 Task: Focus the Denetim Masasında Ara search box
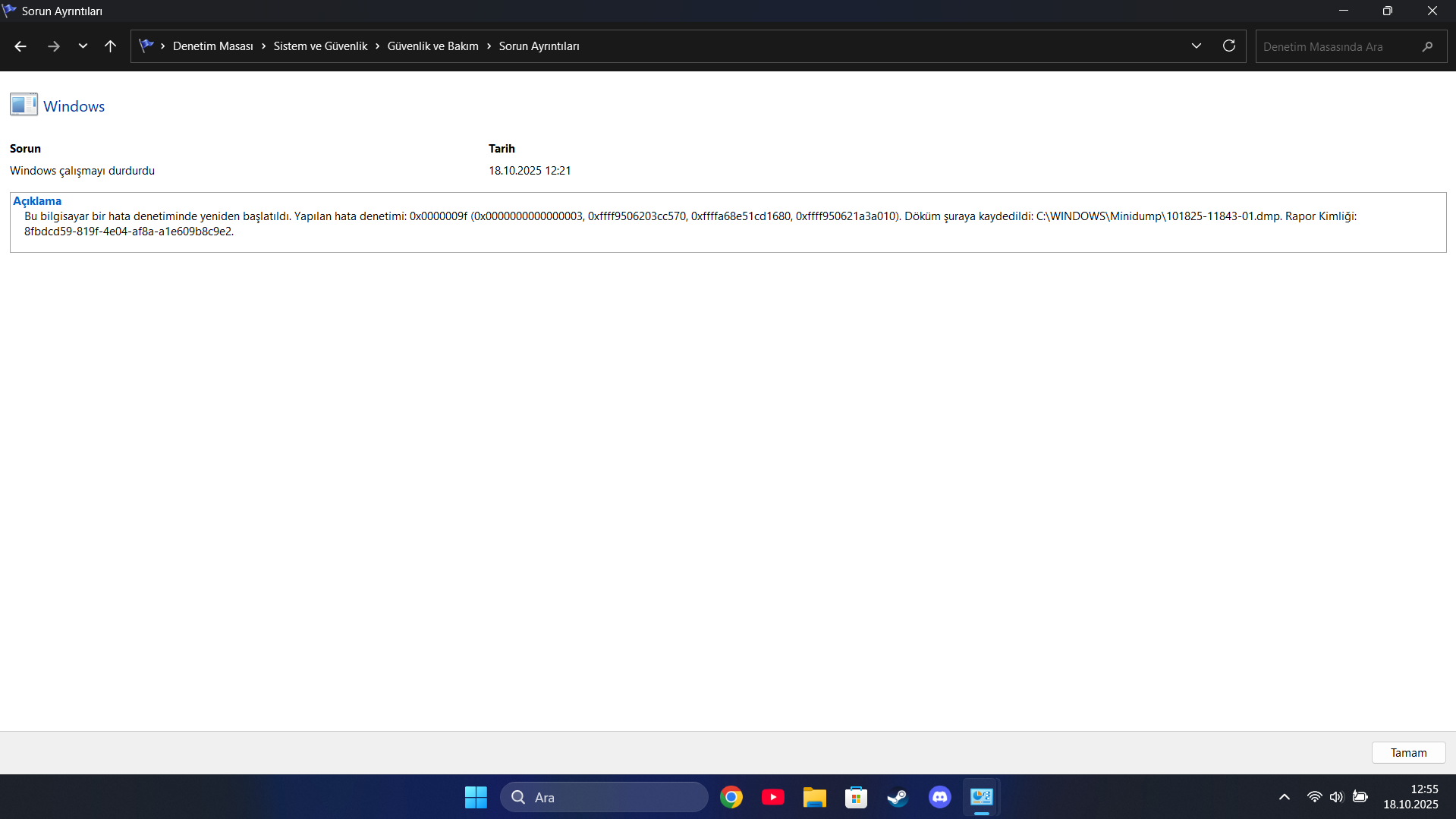[x=1351, y=46]
